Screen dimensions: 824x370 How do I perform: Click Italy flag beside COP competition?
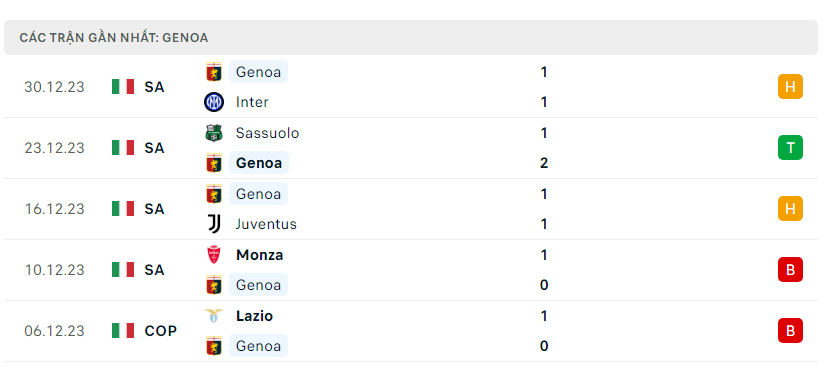123,331
